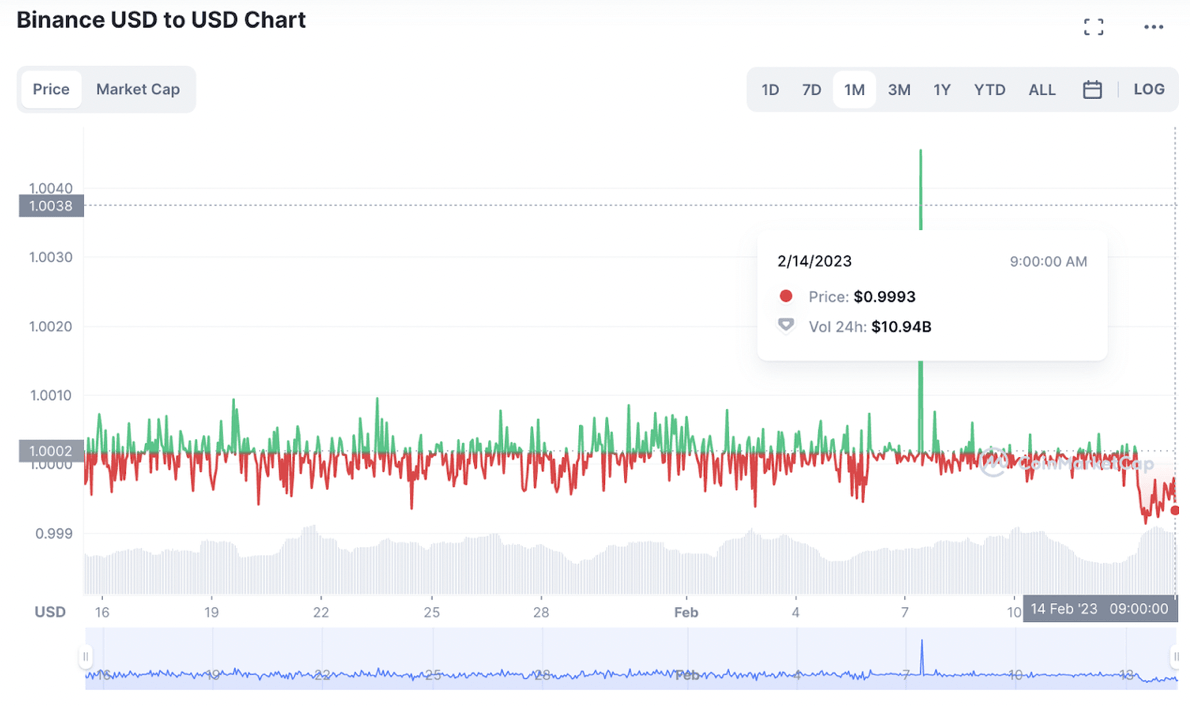1190x706 pixels.
Task: Select the 7D time range
Action: [x=811, y=89]
